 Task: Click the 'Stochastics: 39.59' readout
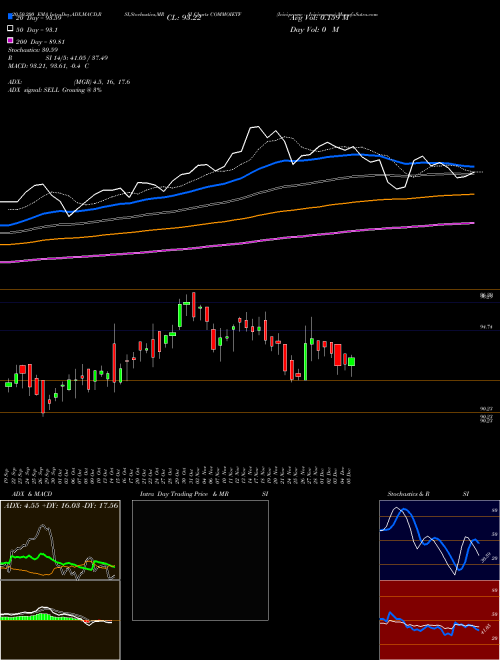tap(32, 50)
